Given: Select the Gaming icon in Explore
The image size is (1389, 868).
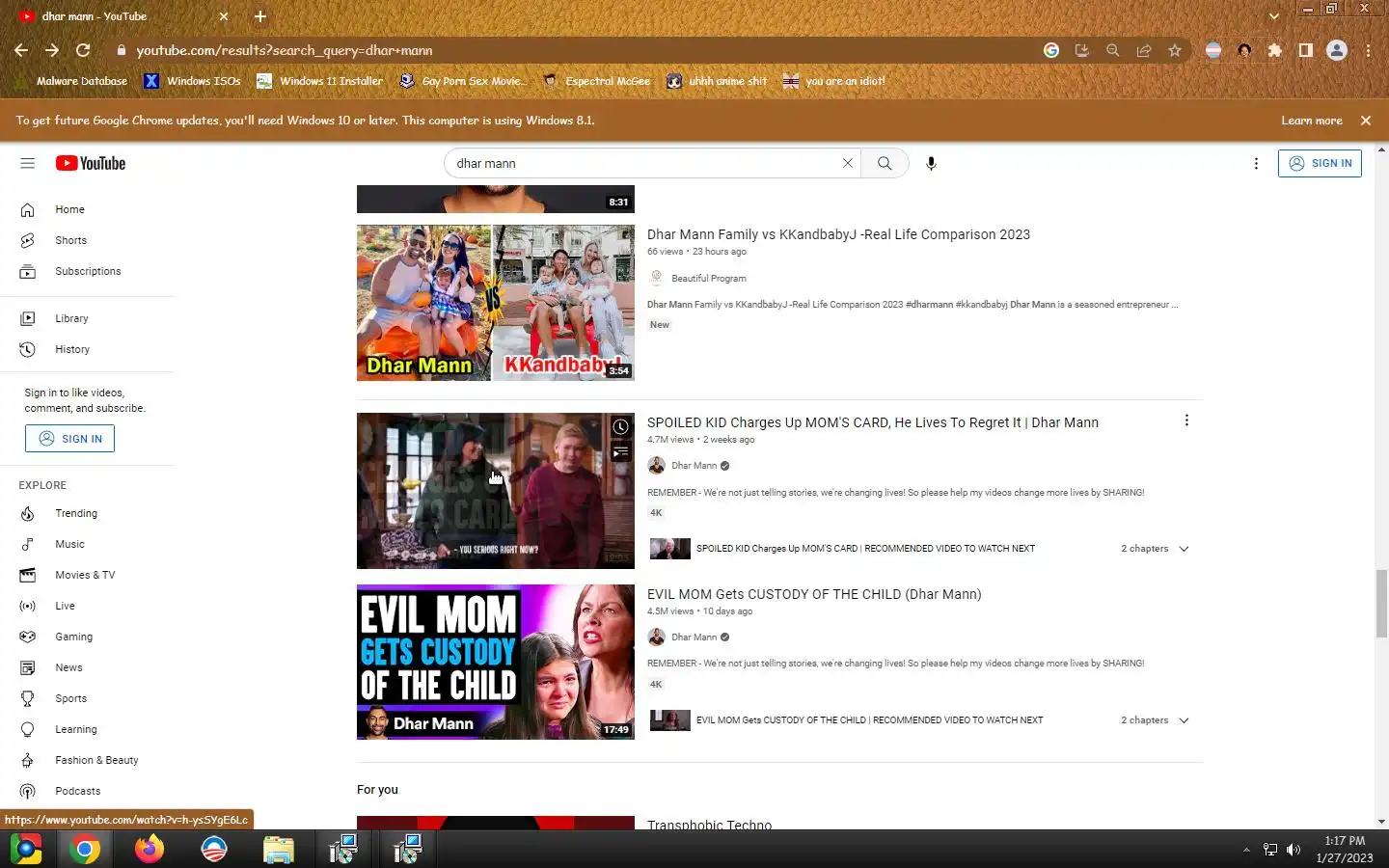Looking at the screenshot, I should pos(27,637).
